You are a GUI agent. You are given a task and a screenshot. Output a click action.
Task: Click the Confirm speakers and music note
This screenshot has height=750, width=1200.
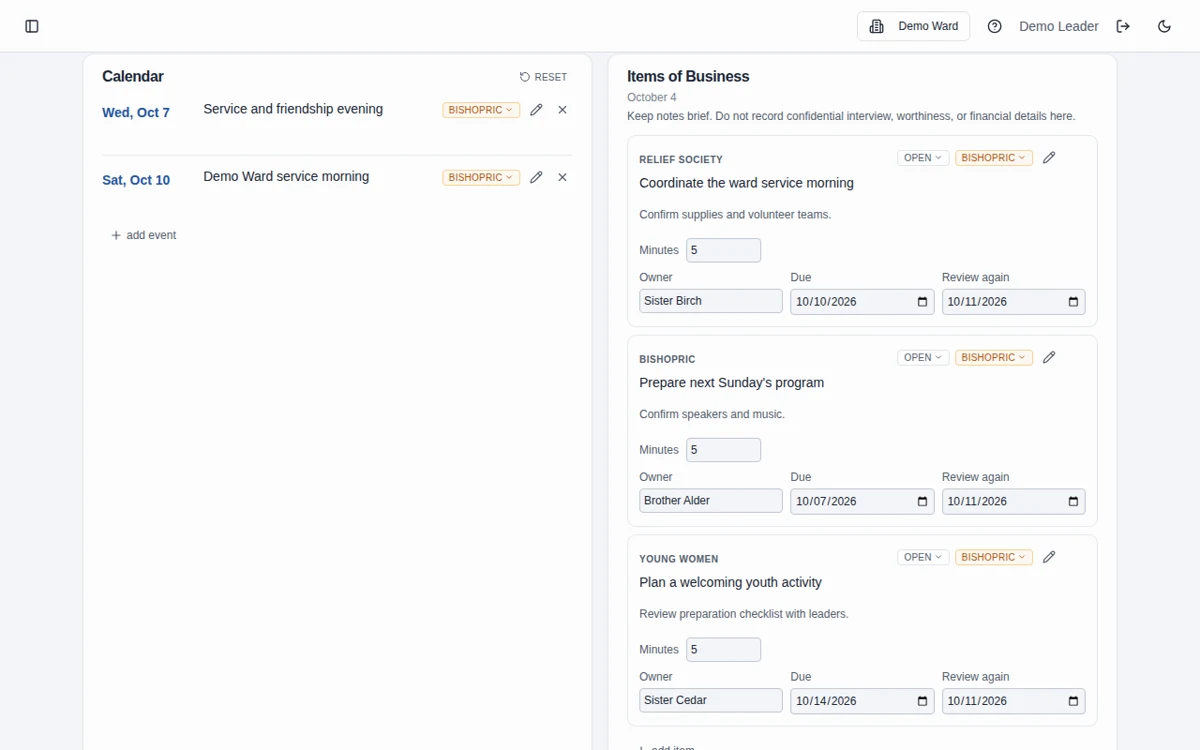click(712, 414)
